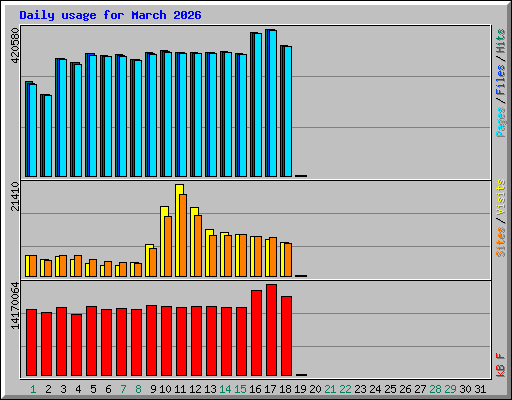Click the cyan Pages bar for day 16
Viewport: 512px width, 400px height.
point(258,105)
